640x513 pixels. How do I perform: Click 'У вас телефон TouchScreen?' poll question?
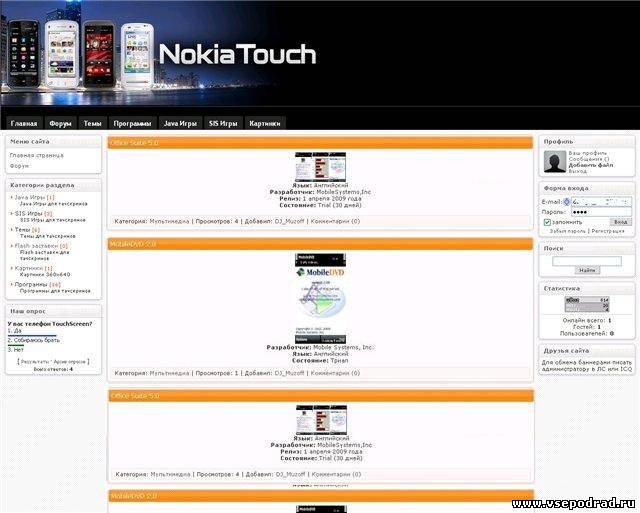click(x=50, y=324)
